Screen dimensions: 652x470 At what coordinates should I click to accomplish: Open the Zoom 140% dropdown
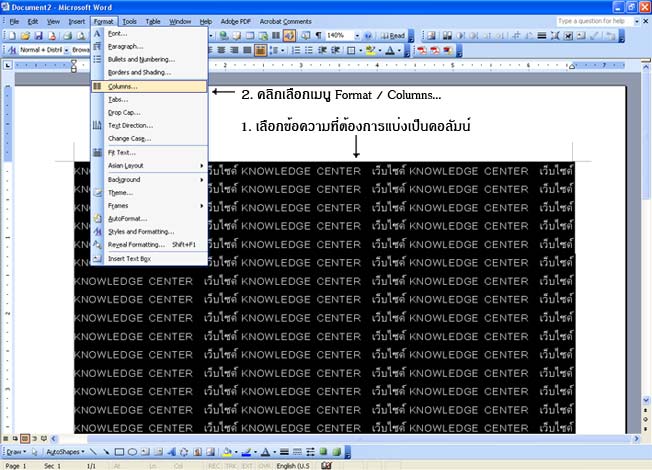pyautogui.click(x=357, y=36)
